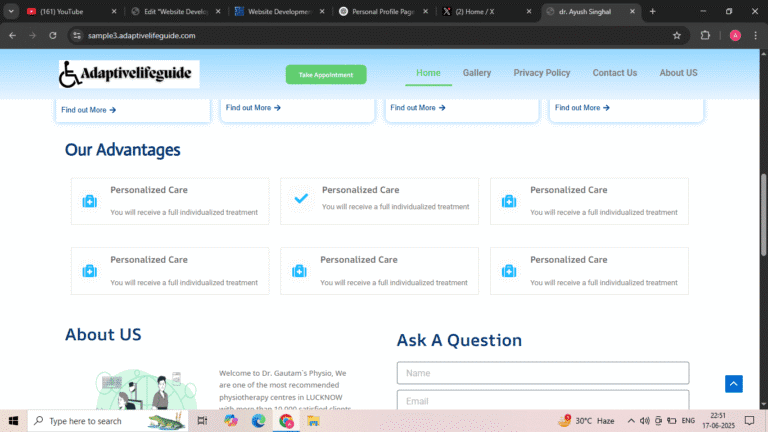The height and width of the screenshot is (432, 768).
Task: Click the checkmark icon in Personalized Care card
Action: [x=301, y=198]
